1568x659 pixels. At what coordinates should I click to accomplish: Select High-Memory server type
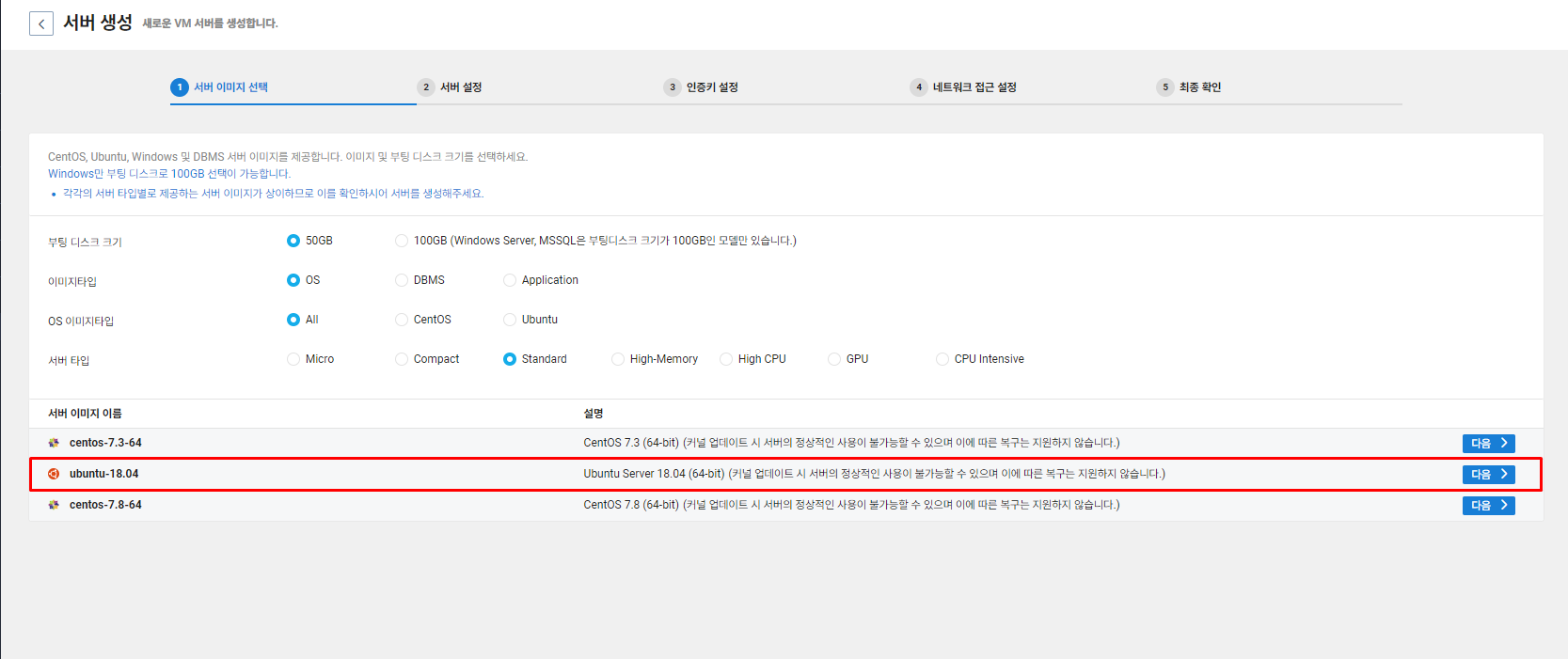618,359
